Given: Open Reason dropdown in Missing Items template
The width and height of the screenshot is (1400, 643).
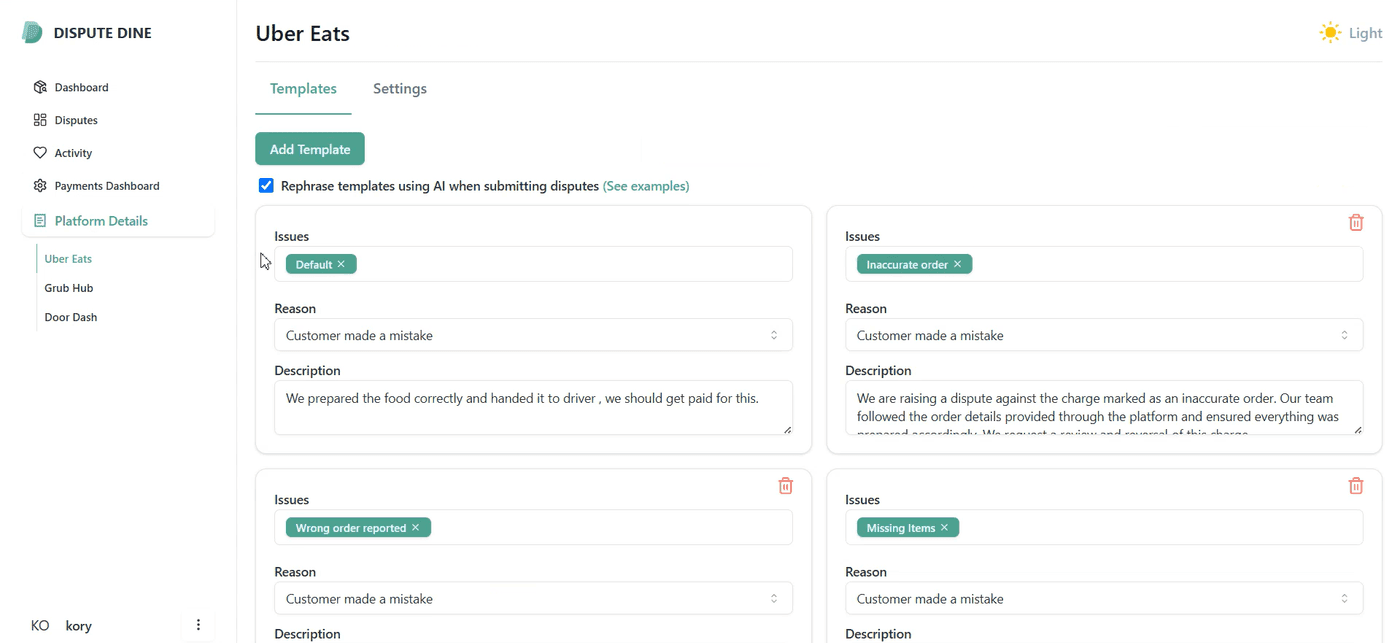Looking at the screenshot, I should click(1104, 599).
